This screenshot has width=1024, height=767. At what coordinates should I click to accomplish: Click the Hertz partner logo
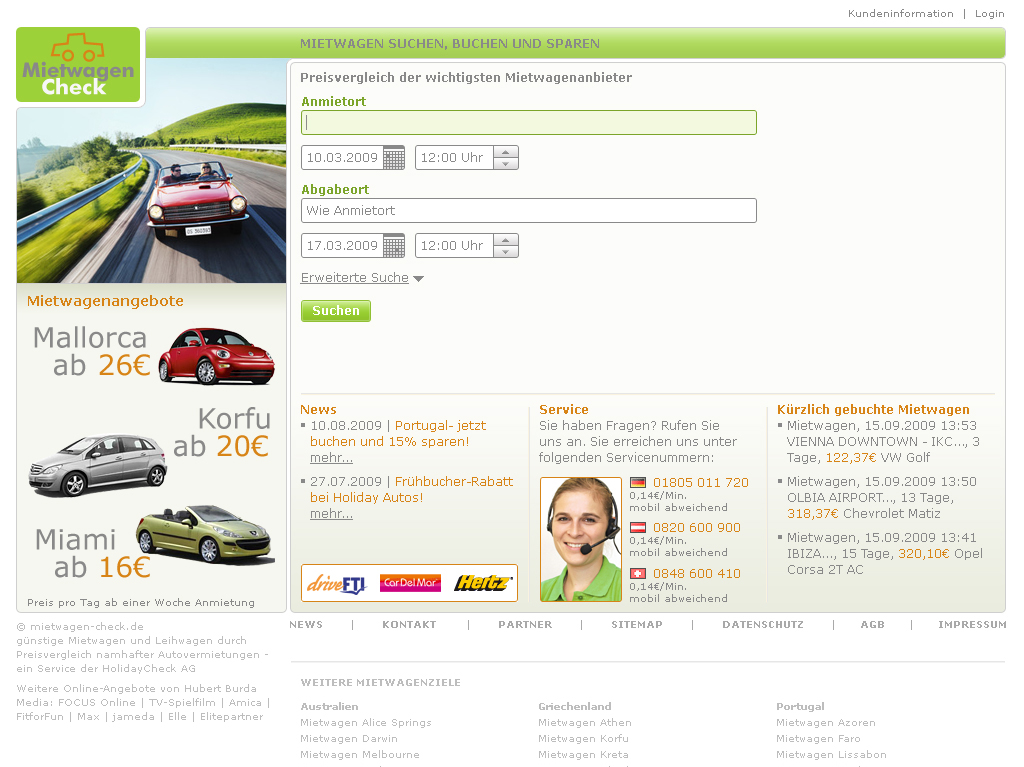click(483, 583)
